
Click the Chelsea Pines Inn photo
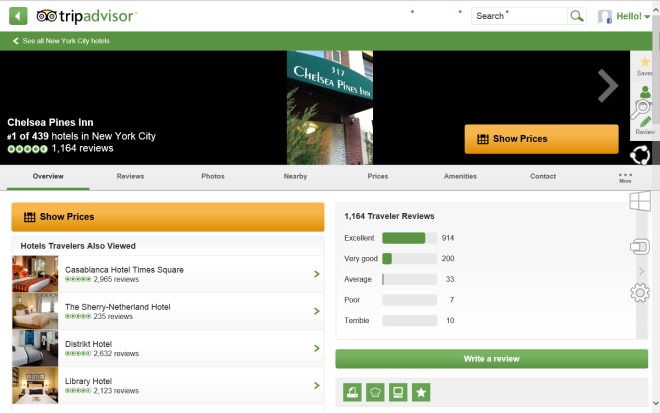point(330,107)
